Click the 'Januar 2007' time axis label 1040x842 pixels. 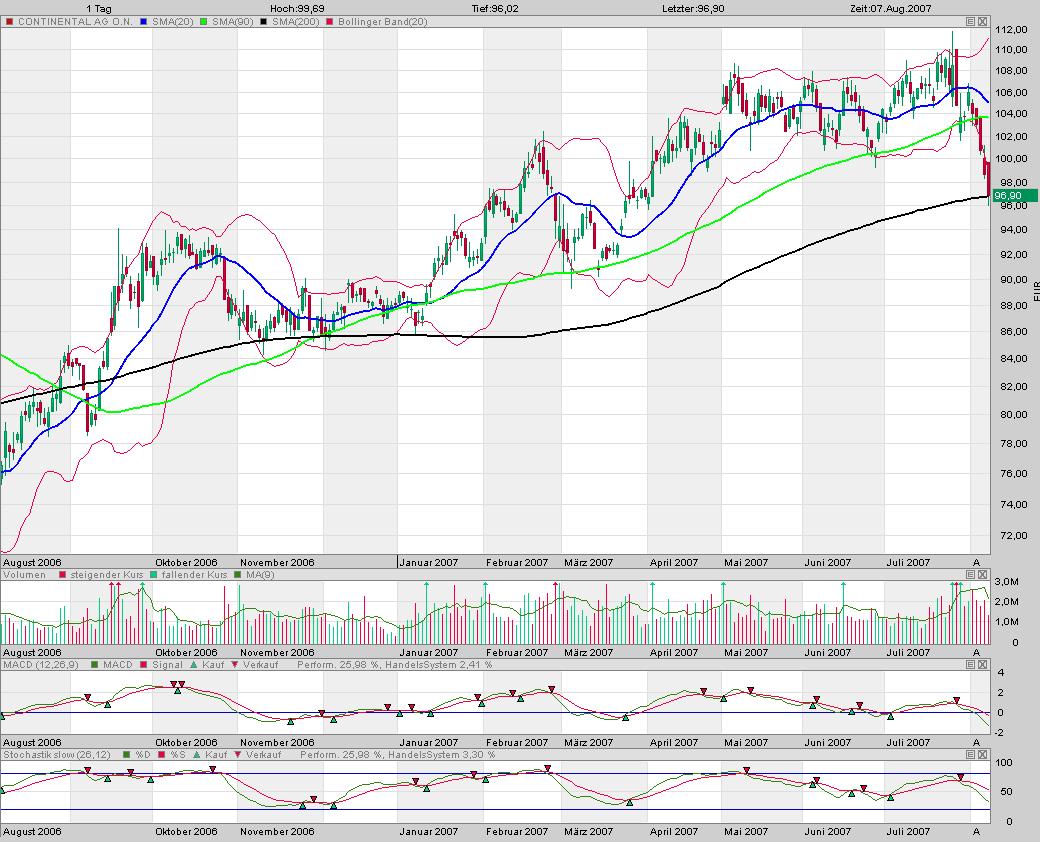[430, 563]
